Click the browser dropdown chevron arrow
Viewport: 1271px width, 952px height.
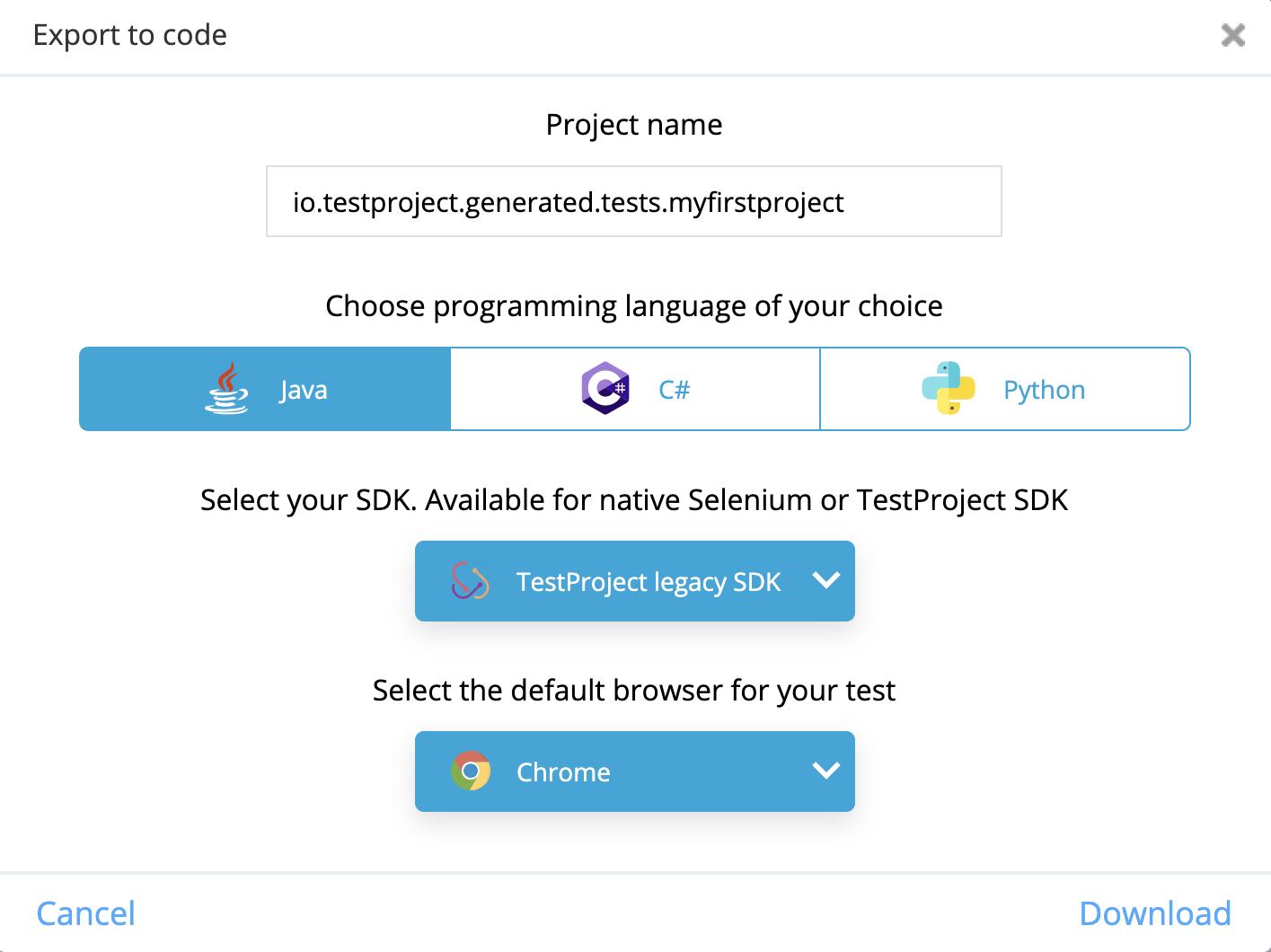(825, 771)
